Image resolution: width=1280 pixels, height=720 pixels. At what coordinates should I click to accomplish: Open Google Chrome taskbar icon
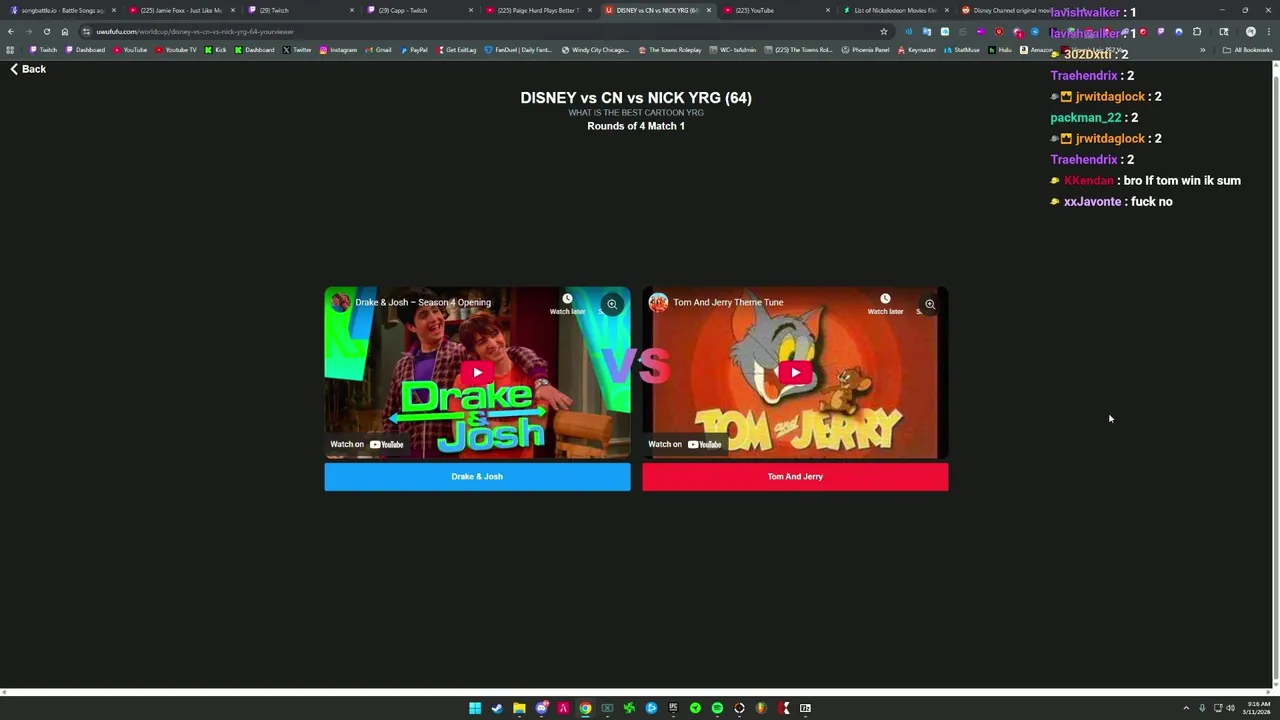pyautogui.click(x=585, y=708)
